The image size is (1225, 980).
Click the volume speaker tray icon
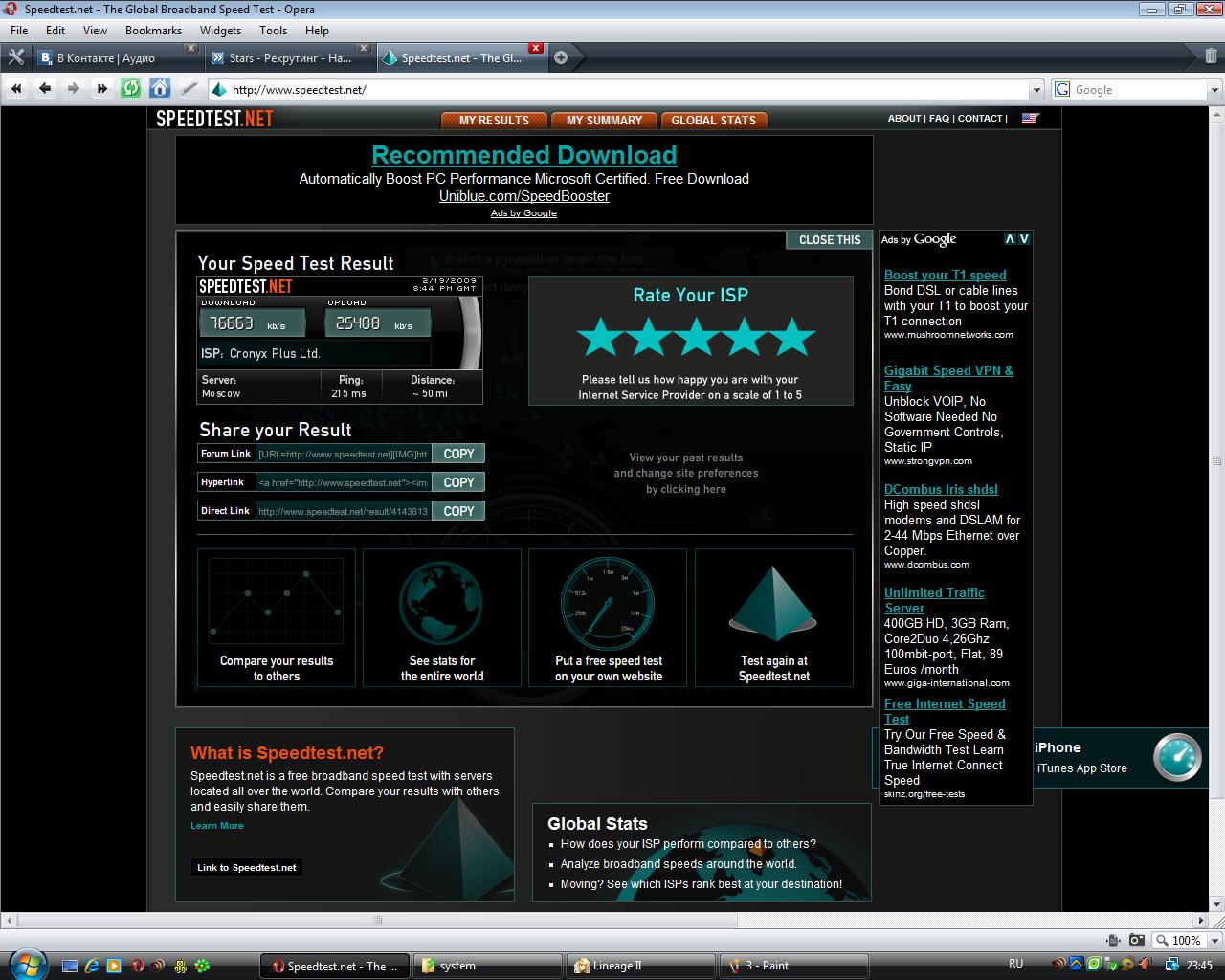(1145, 965)
